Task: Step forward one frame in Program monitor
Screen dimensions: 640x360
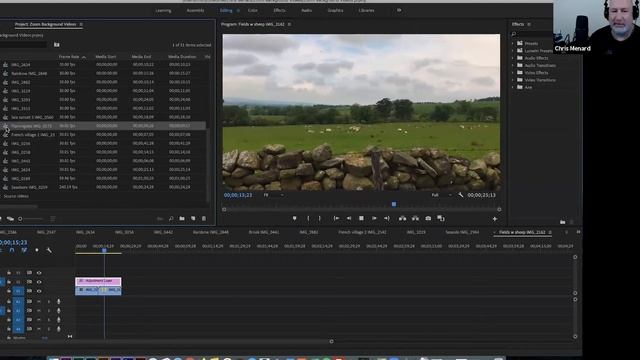Action: (x=374, y=218)
